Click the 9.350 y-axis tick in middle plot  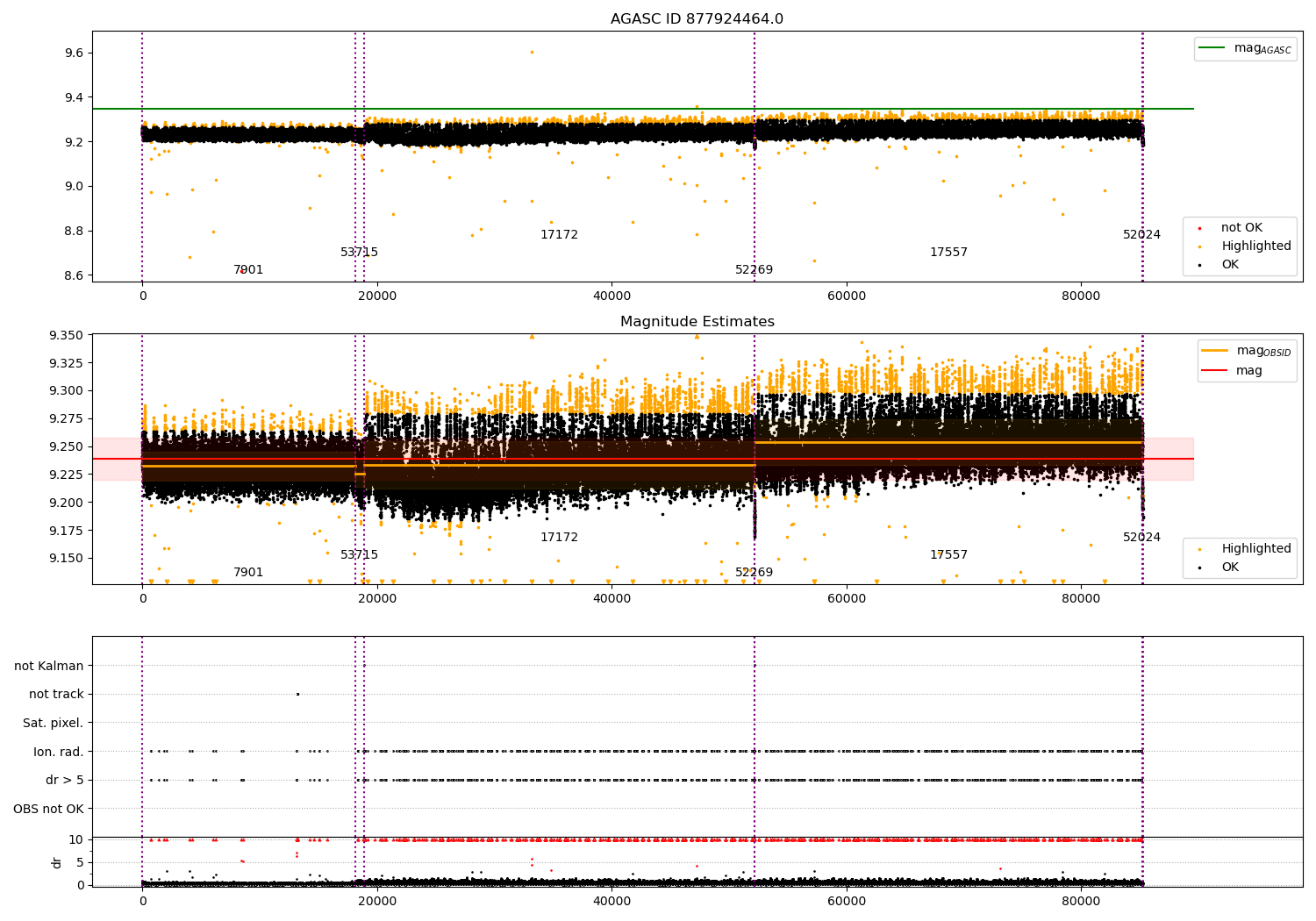67,336
